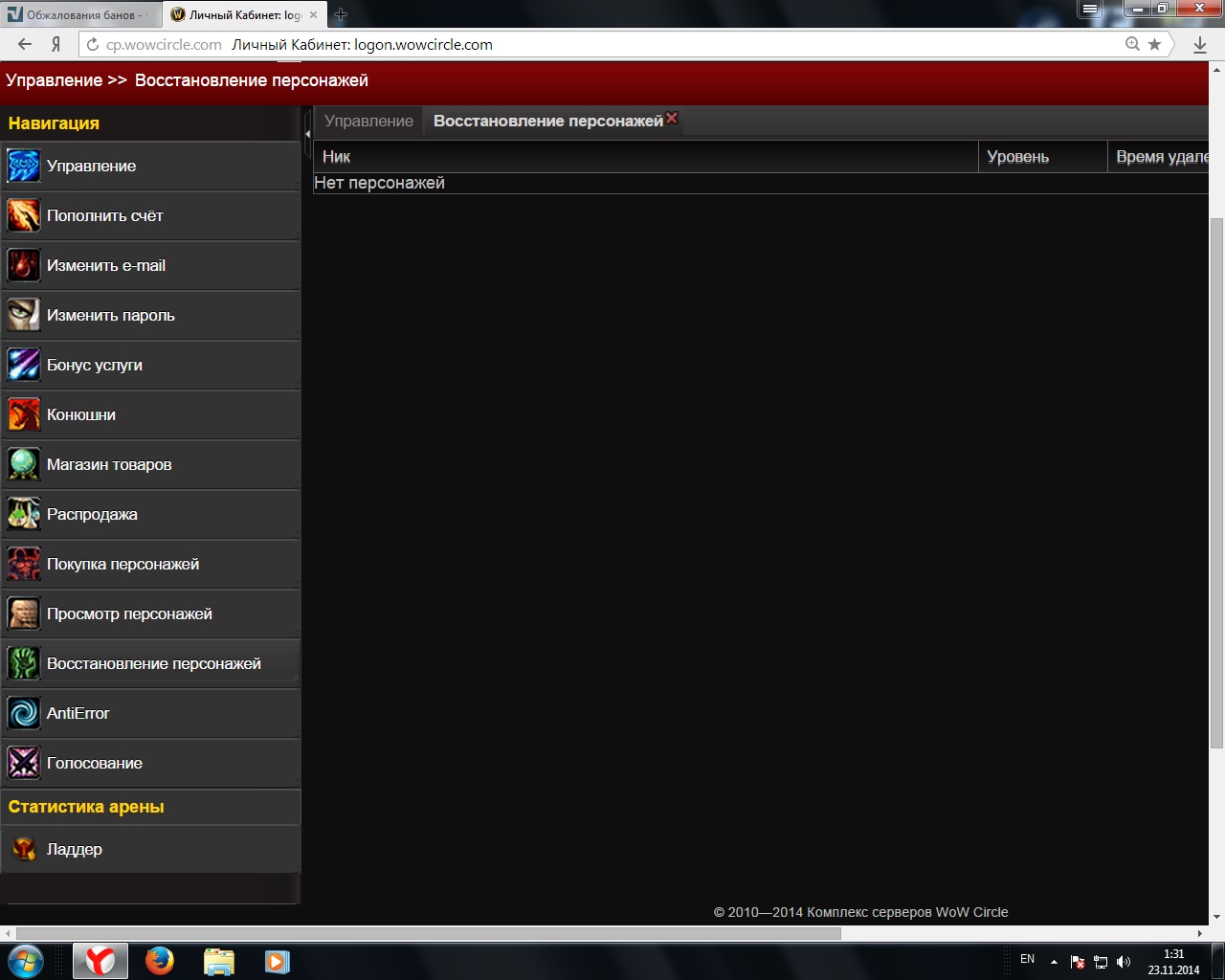1225x980 pixels.
Task: Click the Изменить пароль eye icon
Action: point(23,316)
